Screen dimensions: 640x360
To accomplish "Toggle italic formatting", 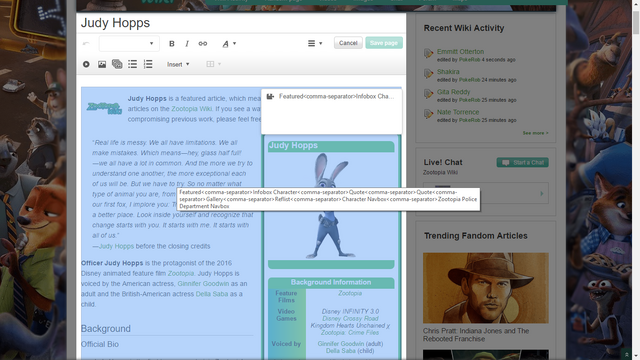I will [187, 43].
